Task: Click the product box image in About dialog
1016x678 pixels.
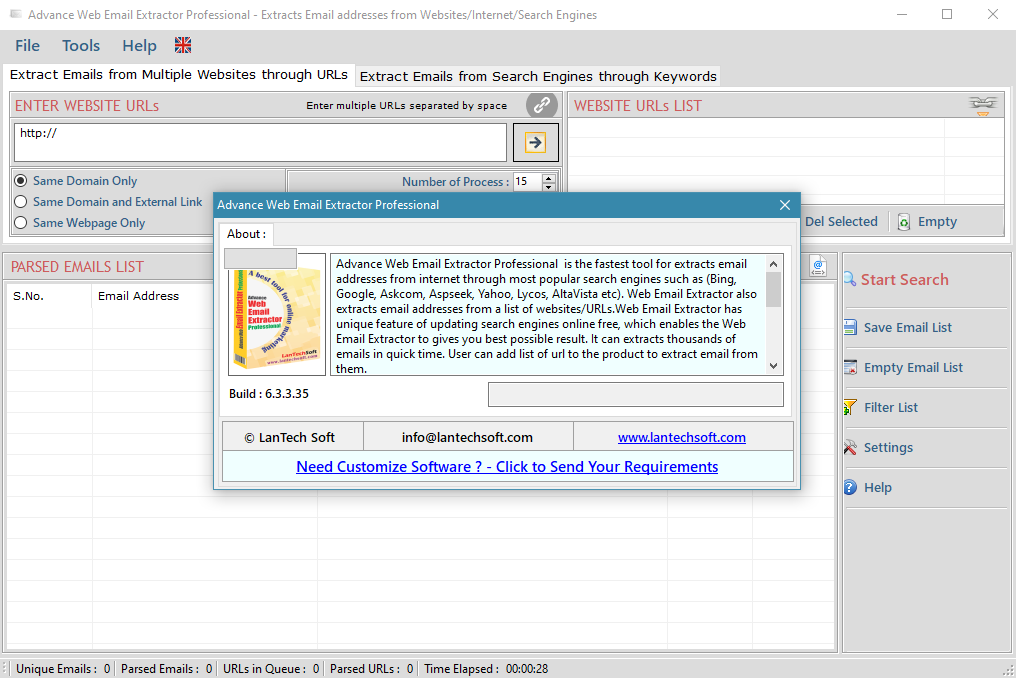Action: (277, 314)
